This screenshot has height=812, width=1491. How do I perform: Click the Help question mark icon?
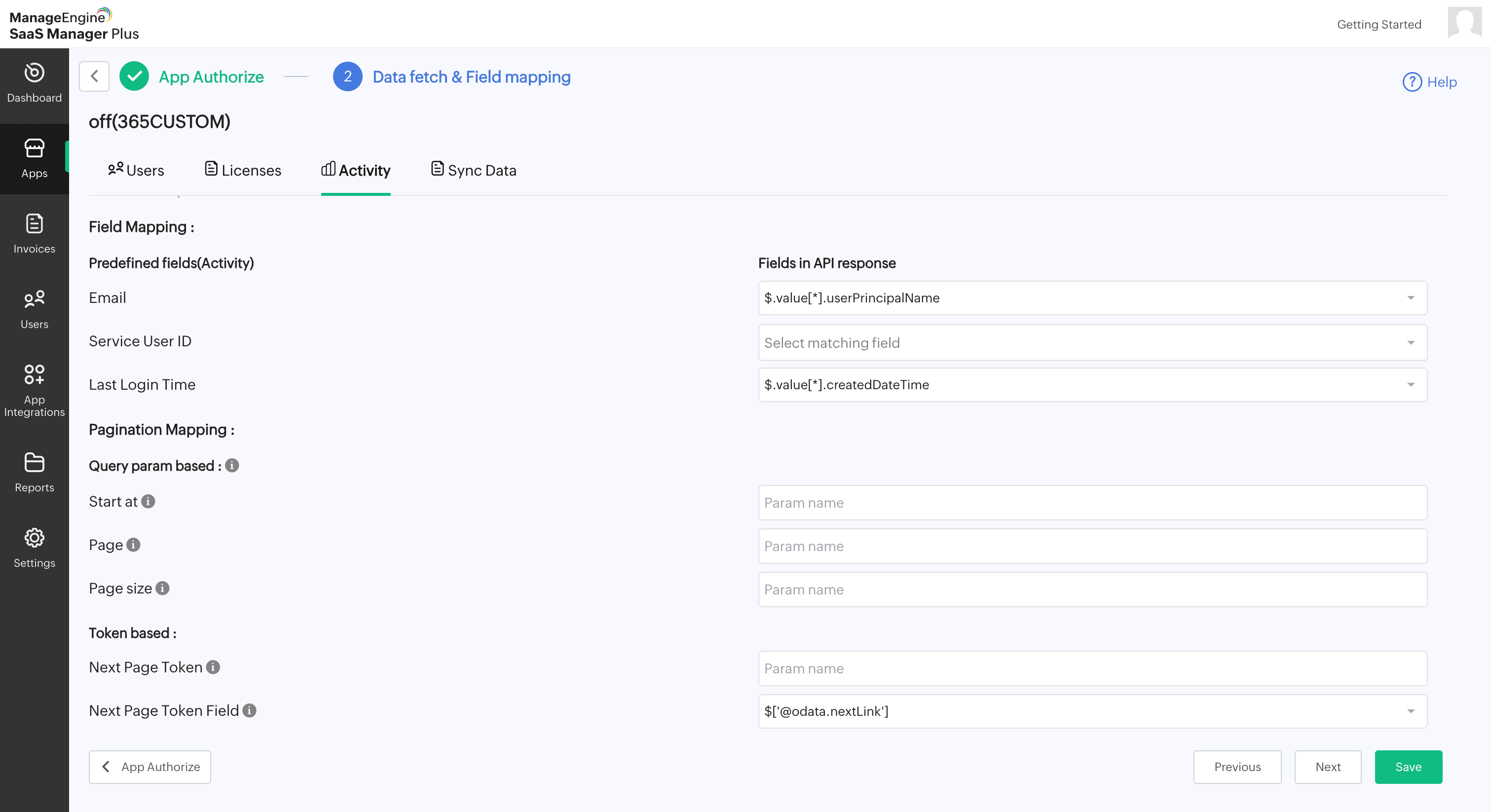[1412, 81]
